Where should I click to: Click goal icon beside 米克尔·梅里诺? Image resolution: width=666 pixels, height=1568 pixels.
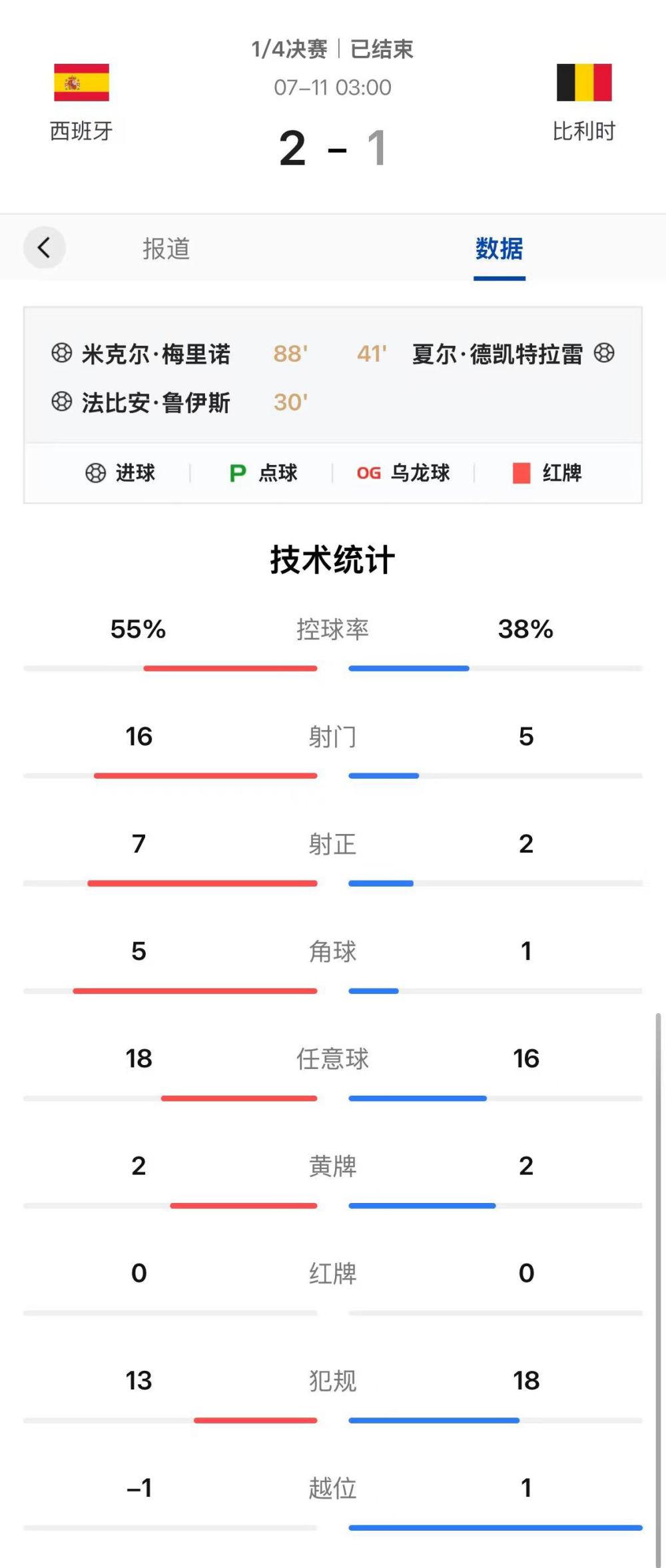click(x=61, y=352)
